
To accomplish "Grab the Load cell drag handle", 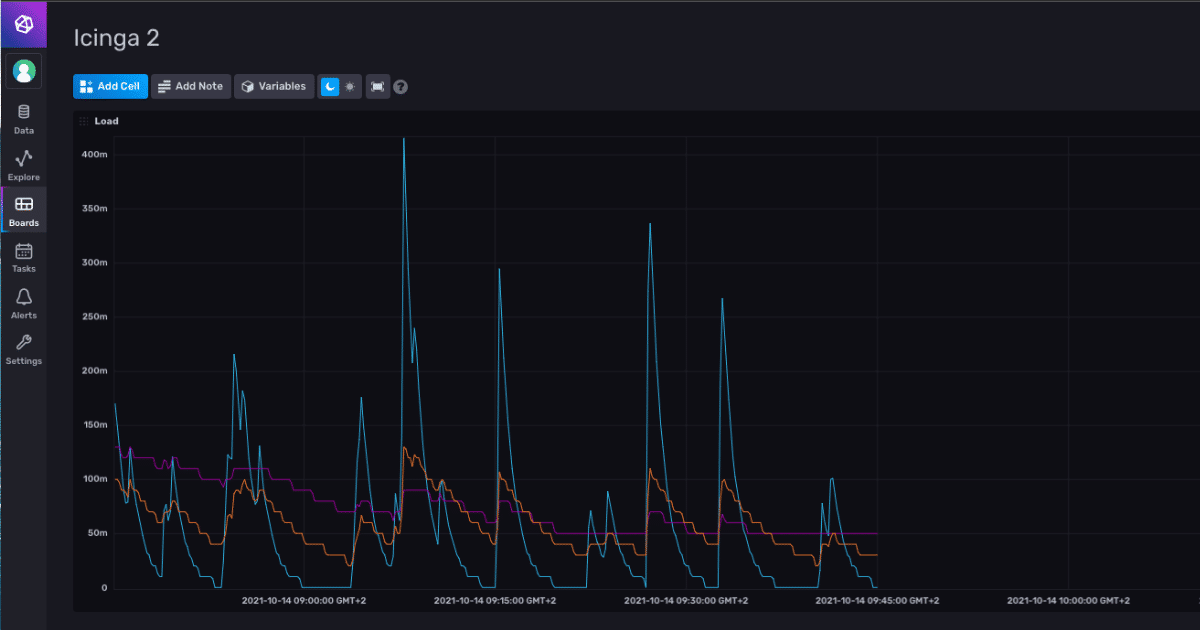I will point(84,120).
